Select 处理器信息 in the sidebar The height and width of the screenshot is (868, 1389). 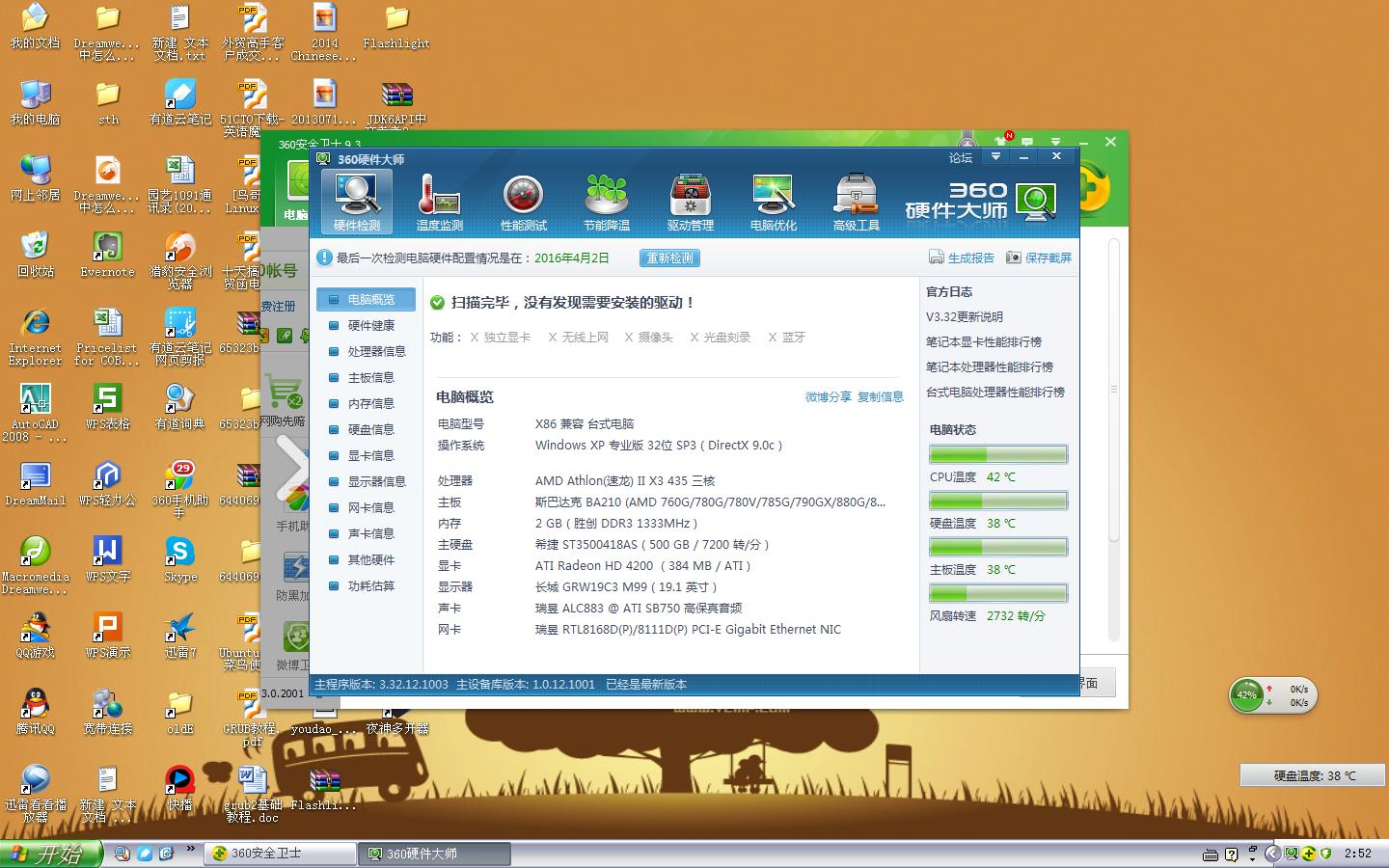coord(366,351)
